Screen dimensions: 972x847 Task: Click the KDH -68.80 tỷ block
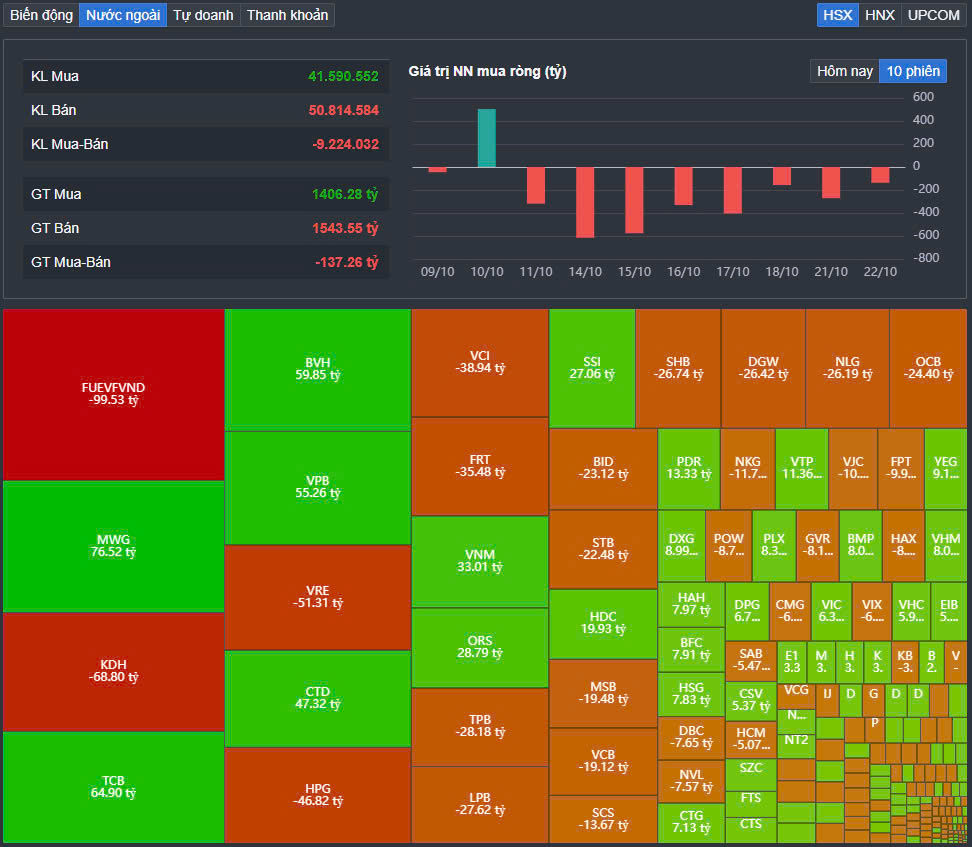(113, 672)
